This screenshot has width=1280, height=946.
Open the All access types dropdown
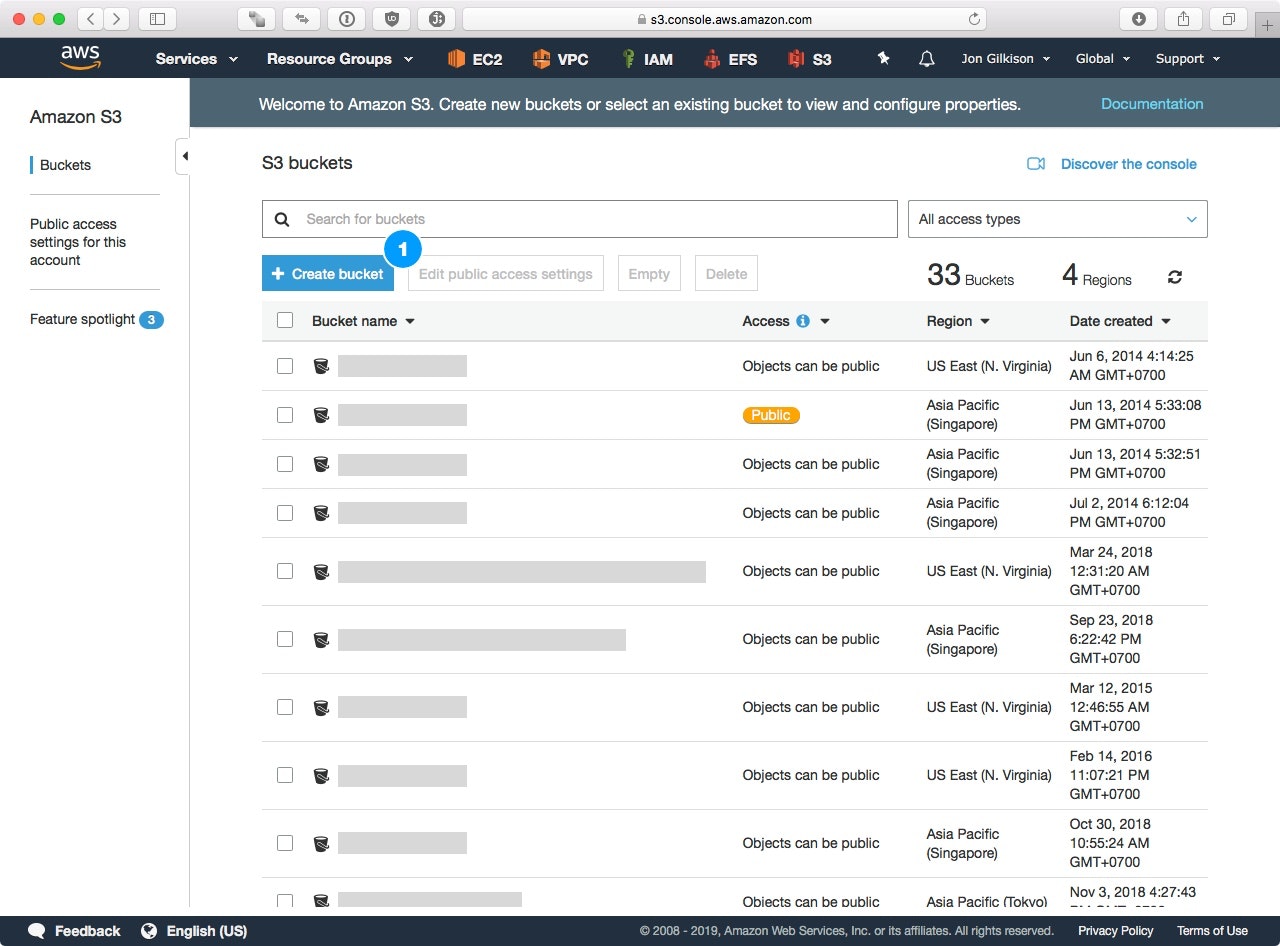point(1057,219)
